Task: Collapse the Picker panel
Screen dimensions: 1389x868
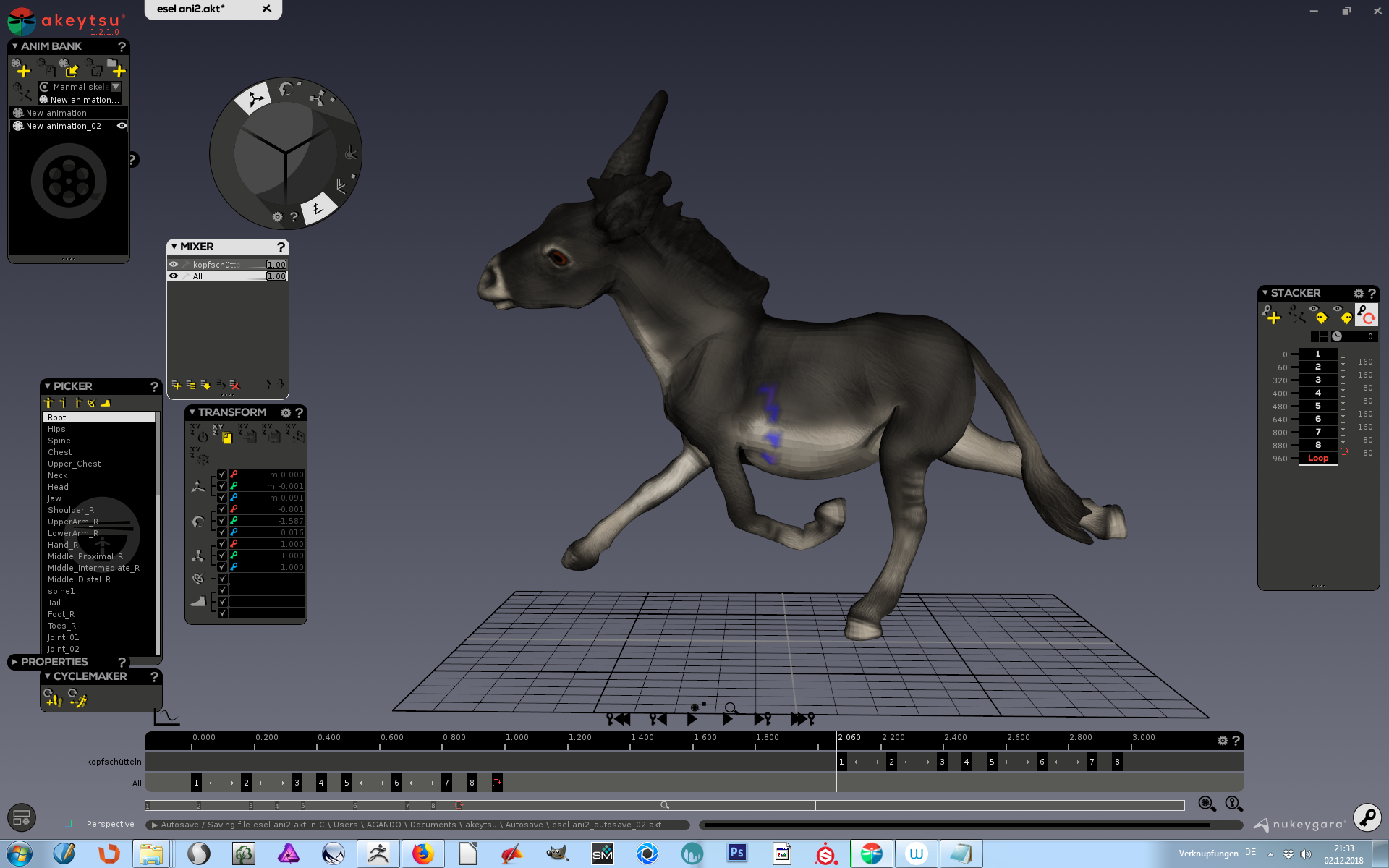Action: click(47, 386)
